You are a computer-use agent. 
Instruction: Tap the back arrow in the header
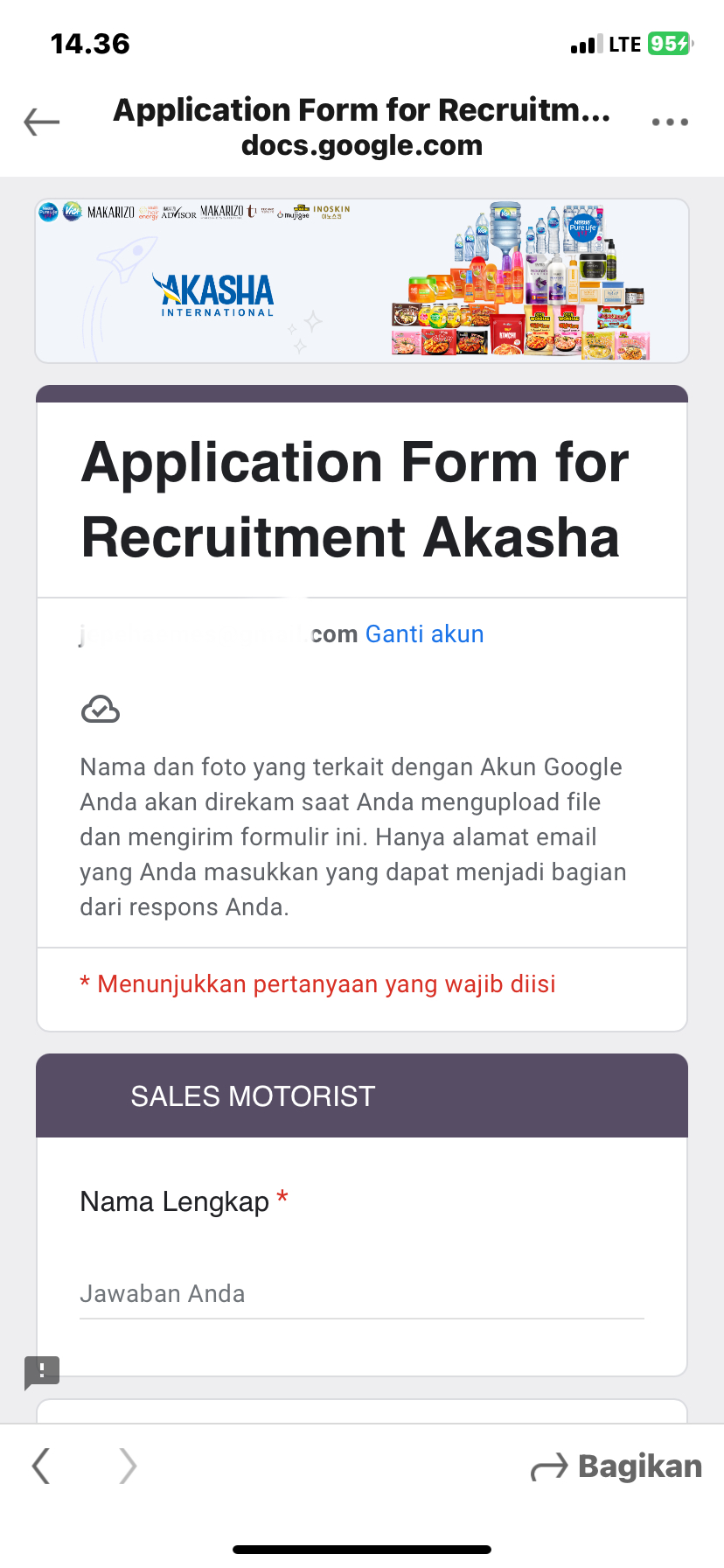pos(42,122)
